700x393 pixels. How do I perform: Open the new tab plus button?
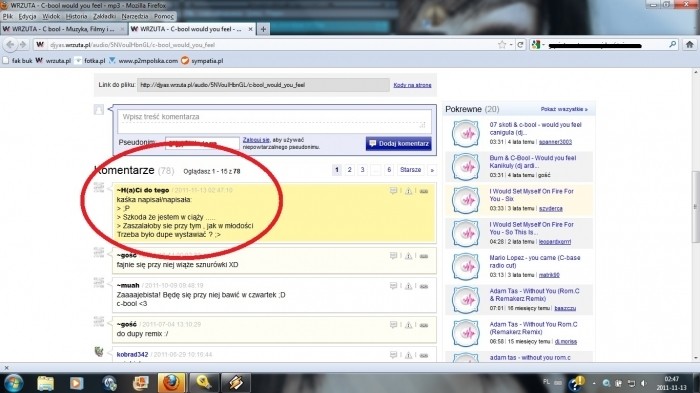(x=263, y=29)
